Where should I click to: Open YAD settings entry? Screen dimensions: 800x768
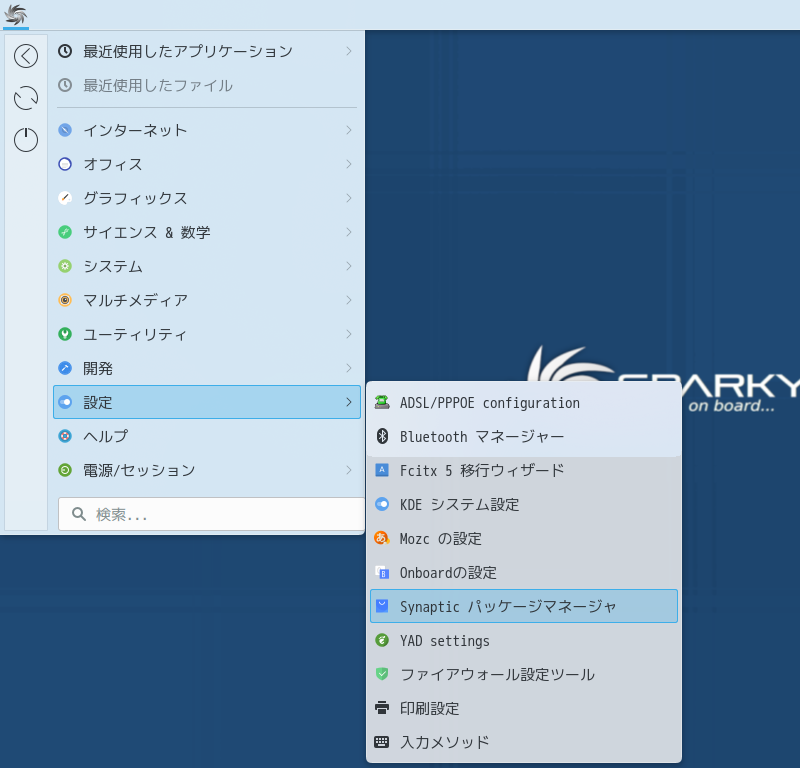click(x=524, y=640)
